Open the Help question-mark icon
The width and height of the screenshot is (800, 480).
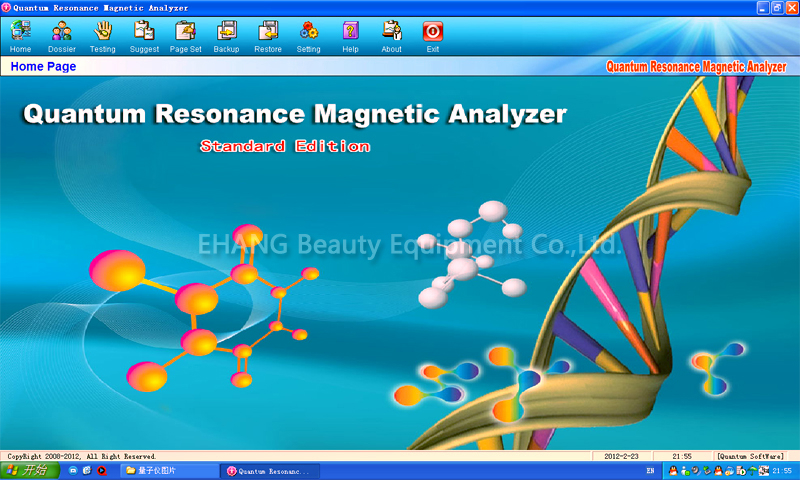click(350, 36)
